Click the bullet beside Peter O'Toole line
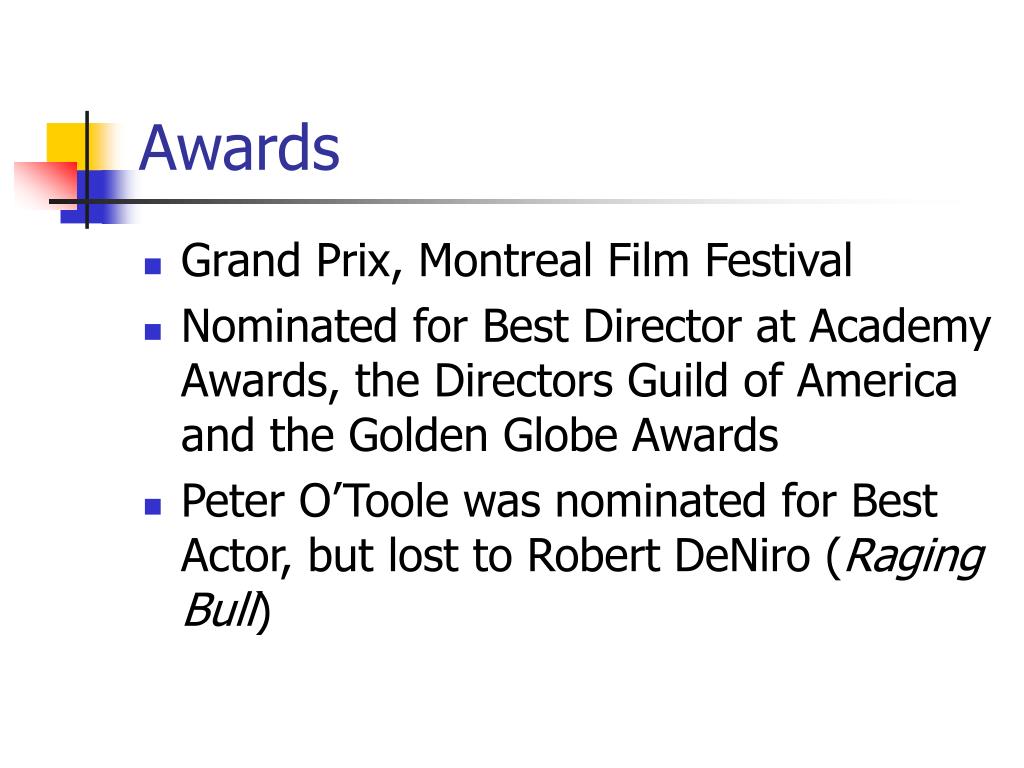The height and width of the screenshot is (768, 1024). point(153,506)
